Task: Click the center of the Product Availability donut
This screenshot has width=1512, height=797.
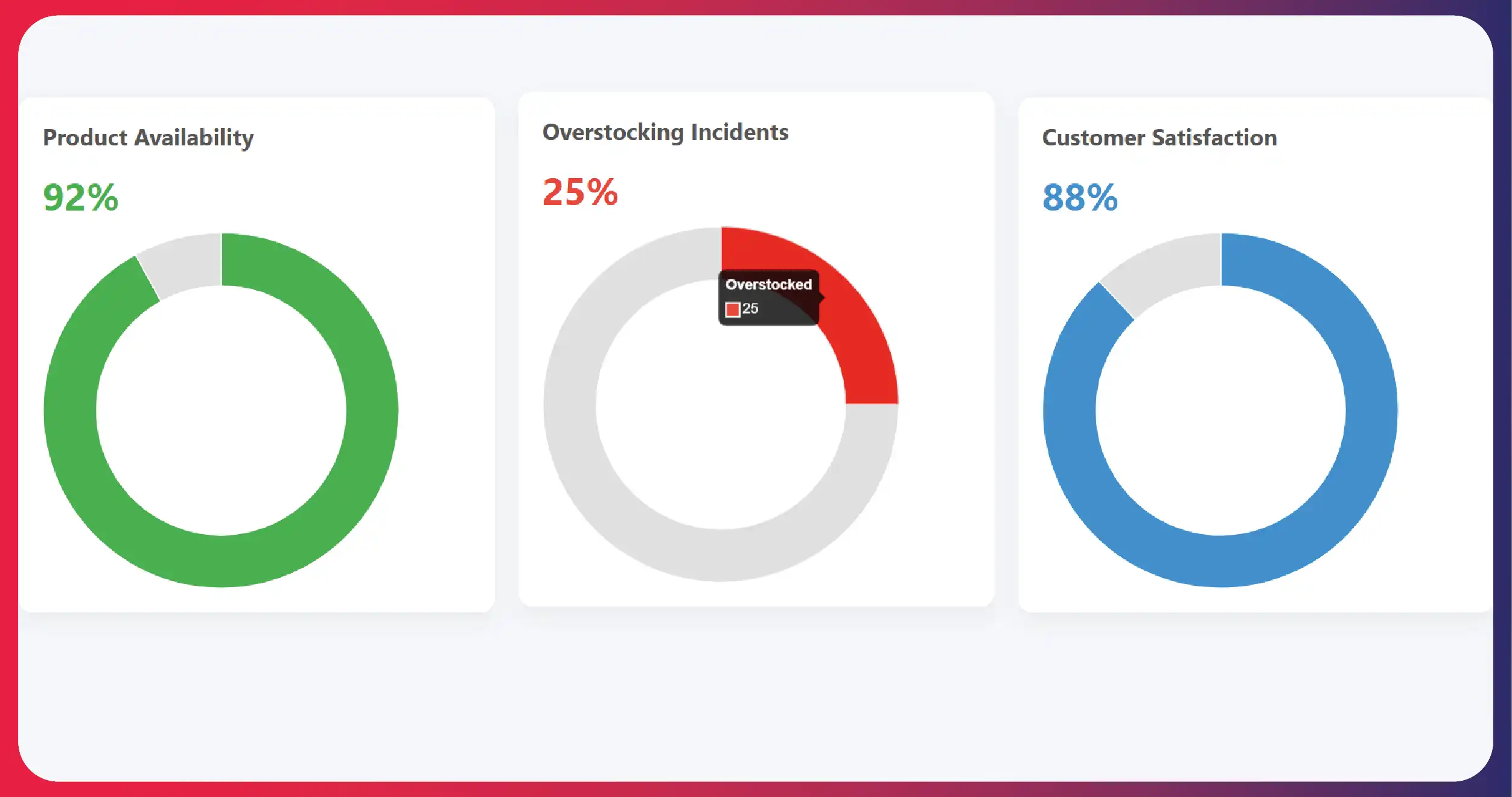Action: pos(221,410)
